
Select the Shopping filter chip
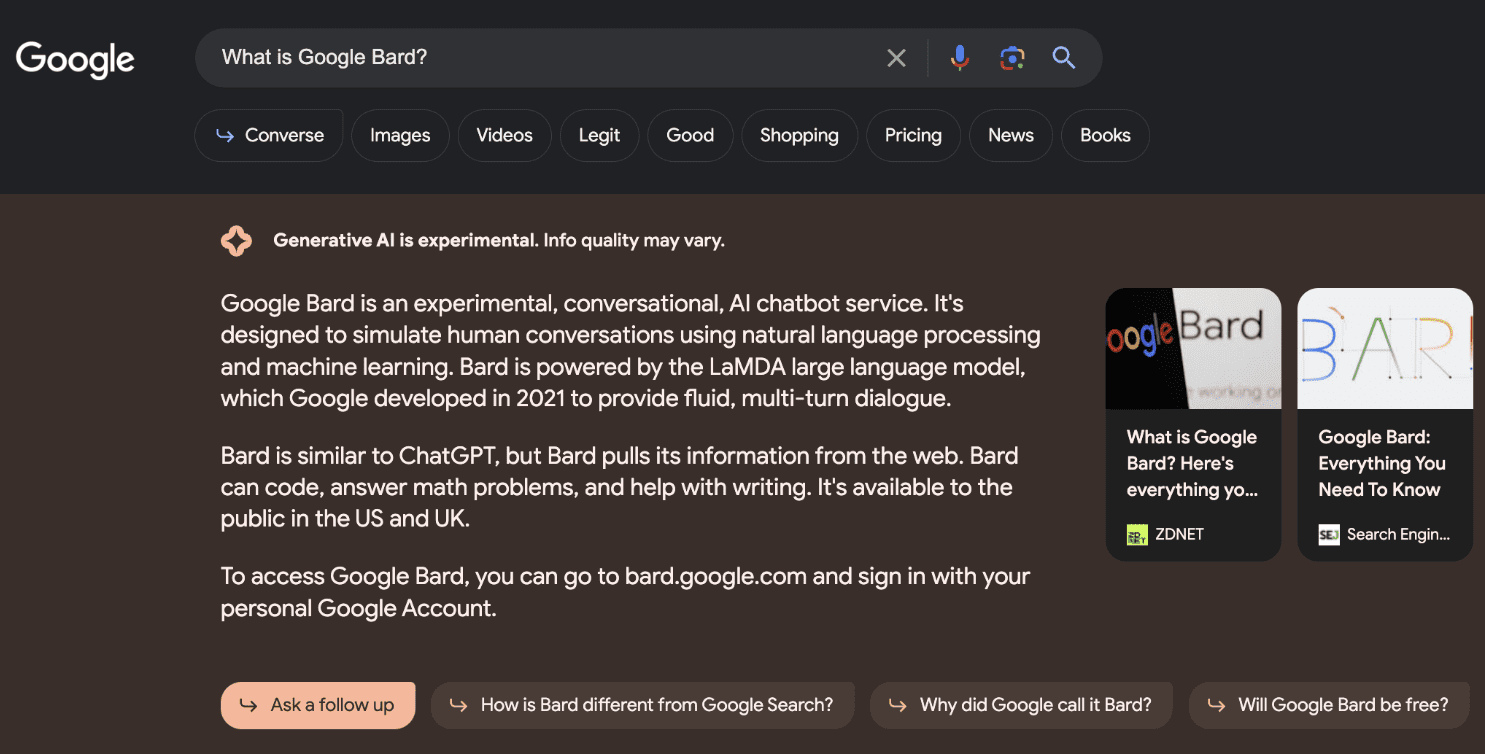coord(799,135)
